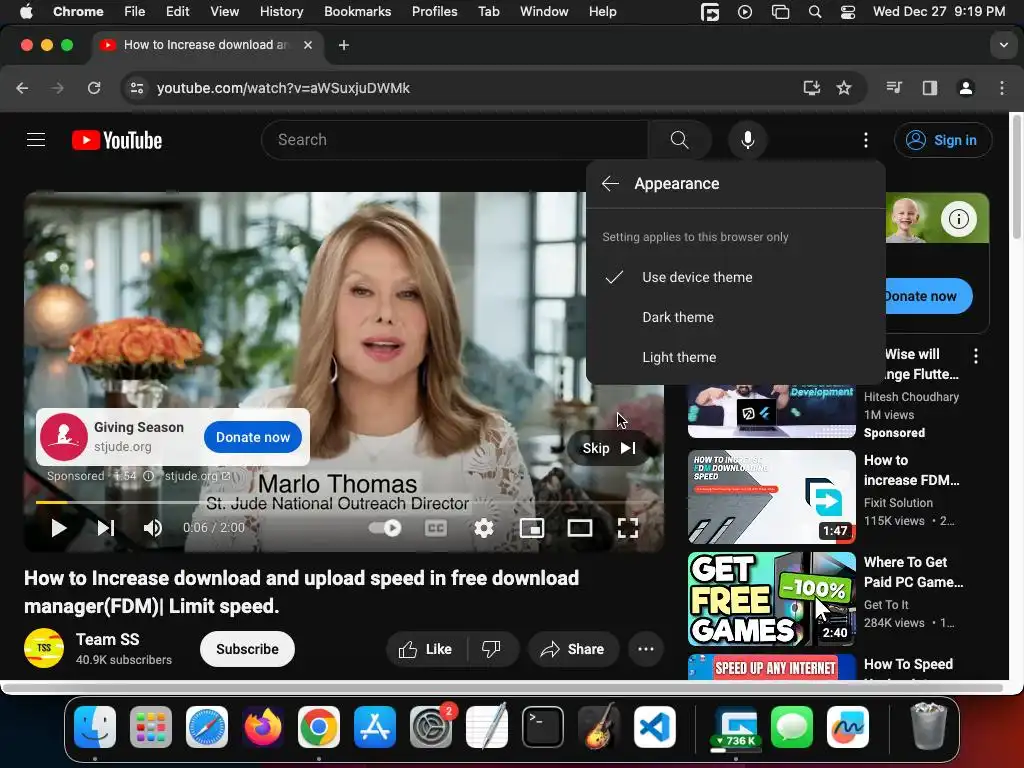Open tab search dropdown arrow
The image size is (1024, 768).
coord(1003,45)
